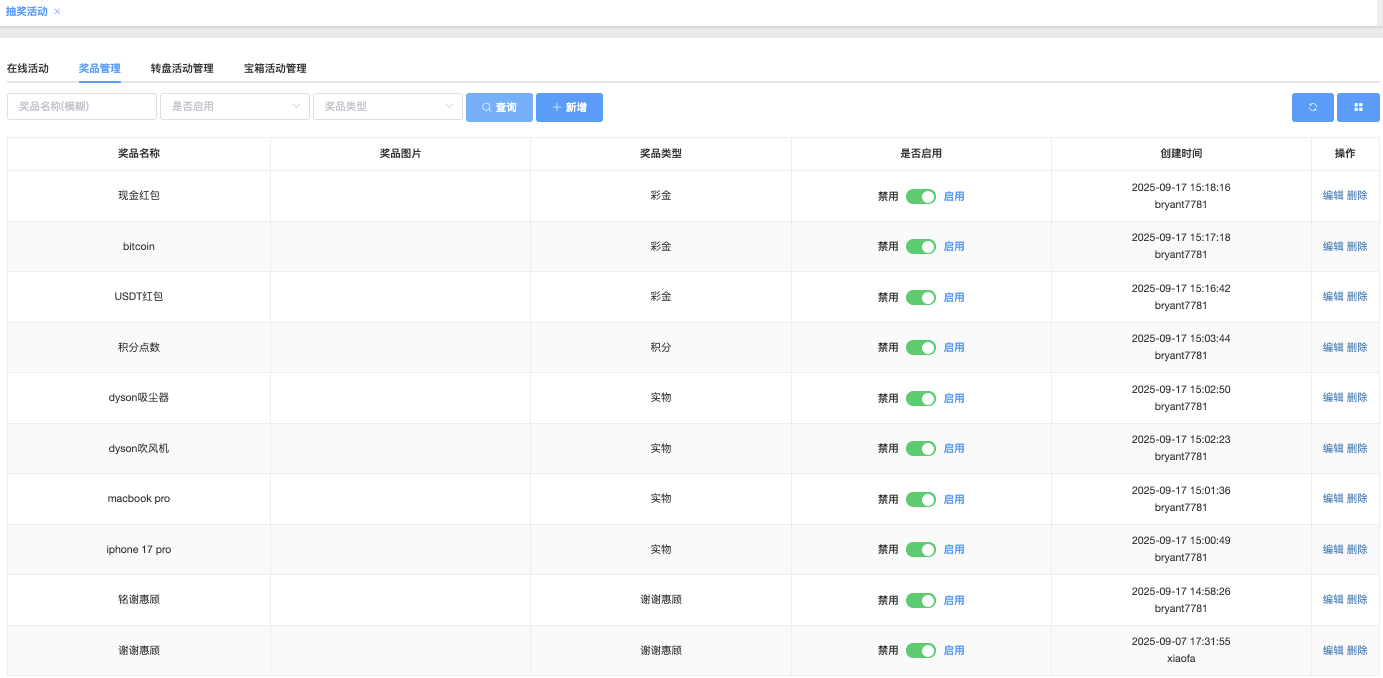Go to the 宝箱活动管理 tab

click(x=275, y=69)
